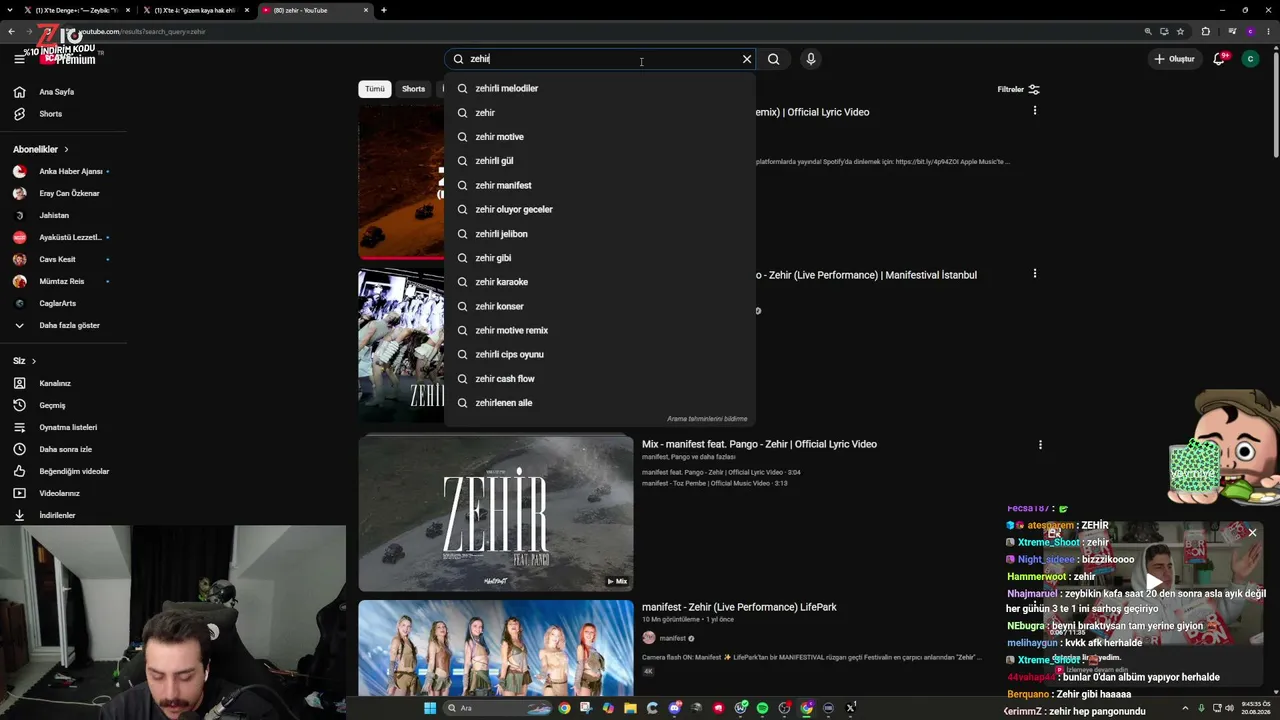Choose the 'zehir manifest' suggestion

[x=600, y=185]
